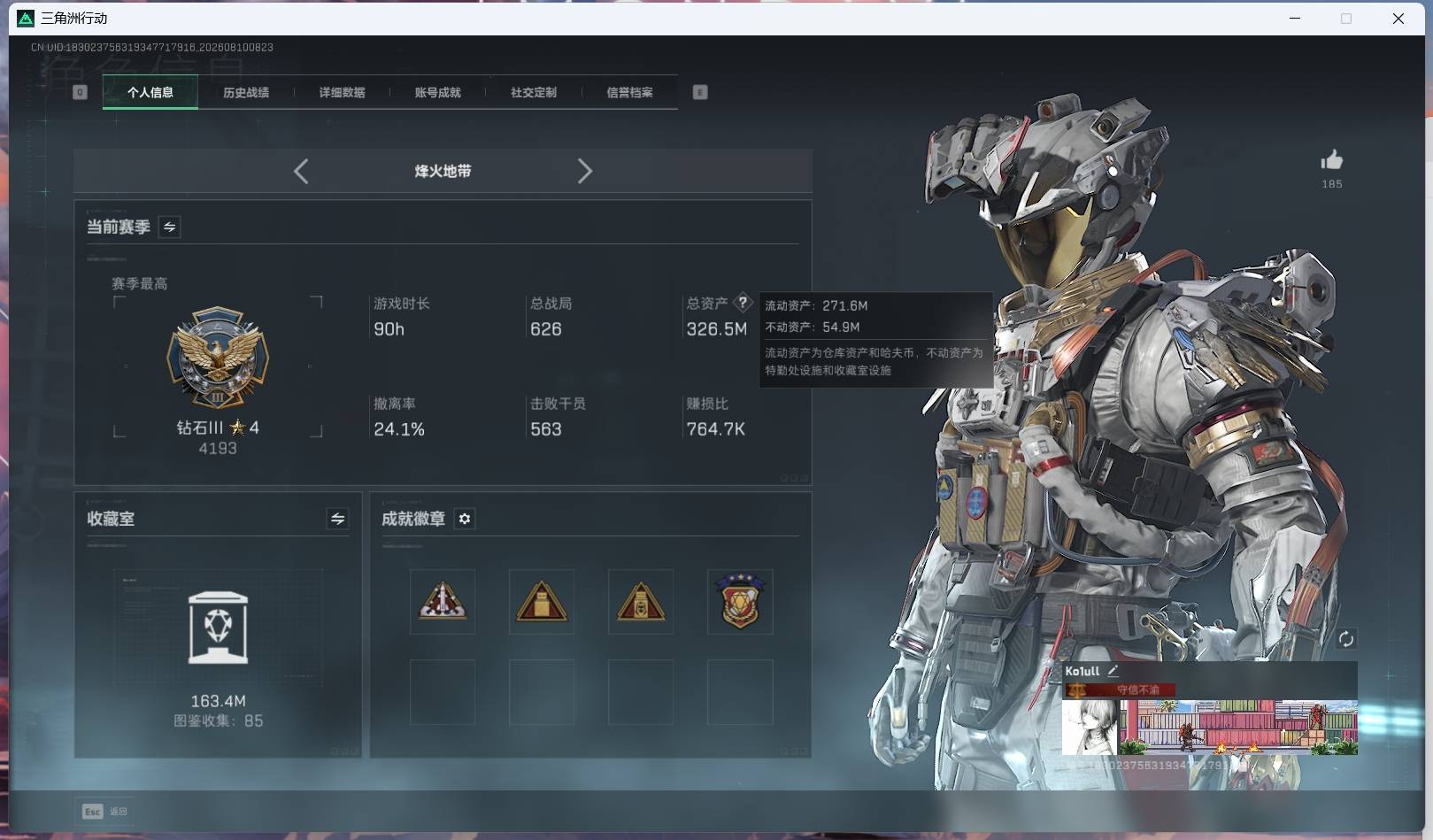Image resolution: width=1433 pixels, height=840 pixels.
Task: Click the 烽火地带 mode title
Action: click(x=443, y=171)
